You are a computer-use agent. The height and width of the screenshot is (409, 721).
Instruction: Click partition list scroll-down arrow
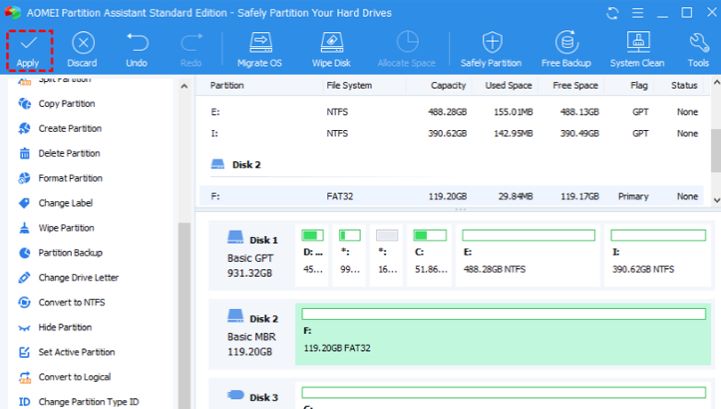tap(716, 200)
